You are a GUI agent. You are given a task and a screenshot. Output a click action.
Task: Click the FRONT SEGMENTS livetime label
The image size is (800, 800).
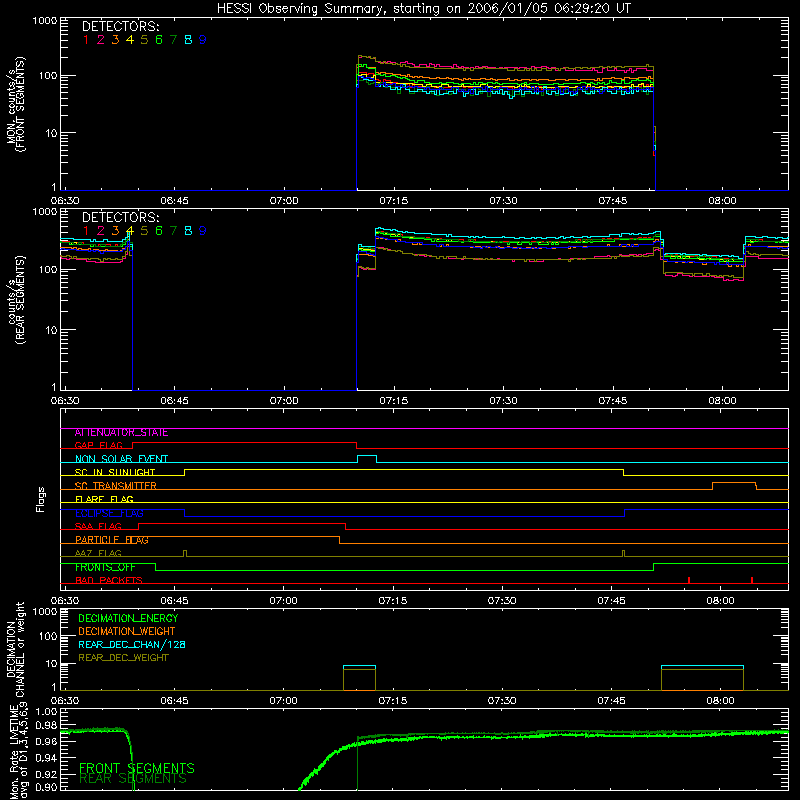(137, 768)
